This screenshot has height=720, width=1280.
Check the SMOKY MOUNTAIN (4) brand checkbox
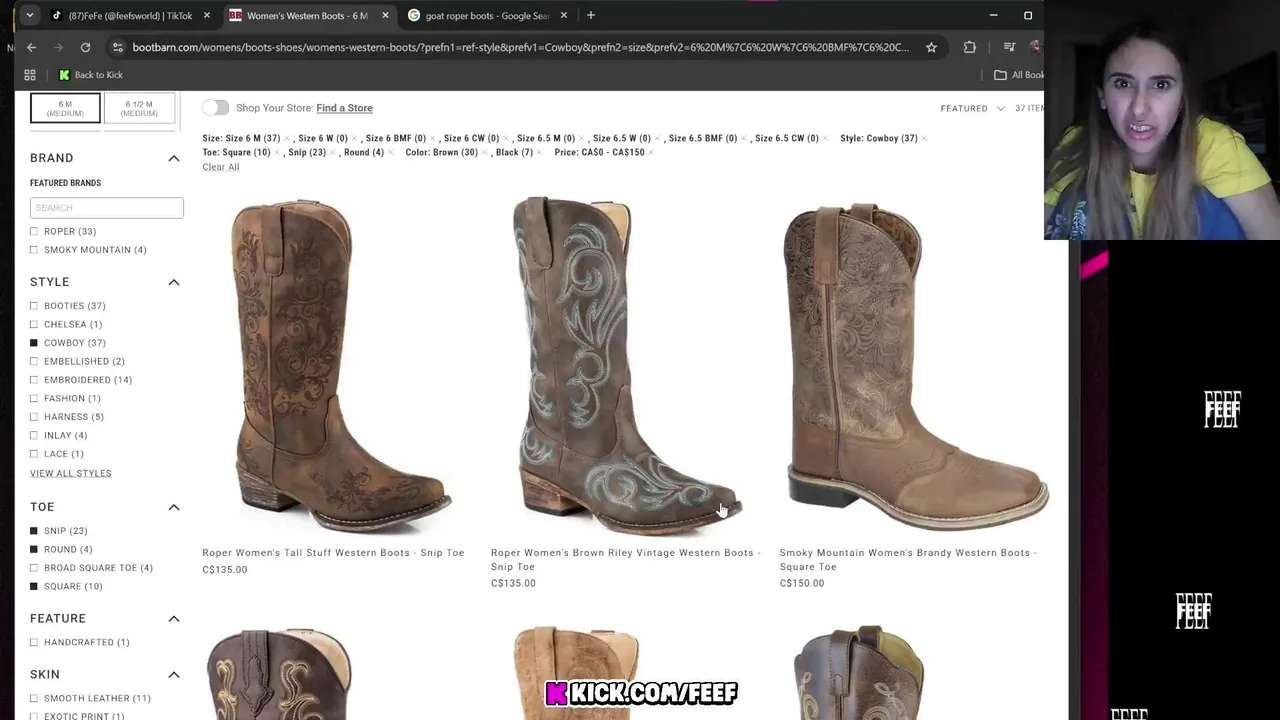[x=34, y=250]
